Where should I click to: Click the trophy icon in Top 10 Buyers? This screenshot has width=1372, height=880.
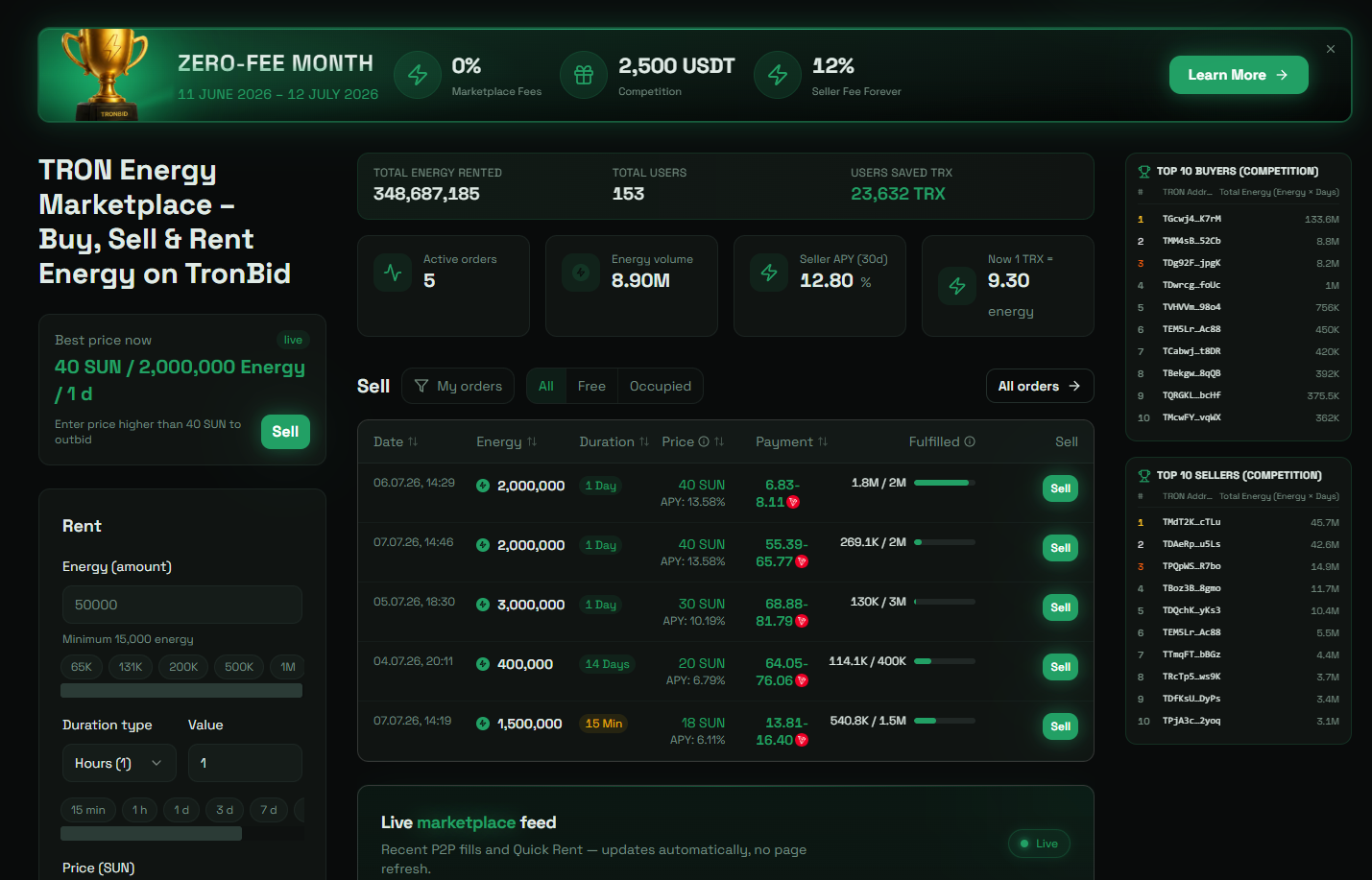click(x=1144, y=172)
